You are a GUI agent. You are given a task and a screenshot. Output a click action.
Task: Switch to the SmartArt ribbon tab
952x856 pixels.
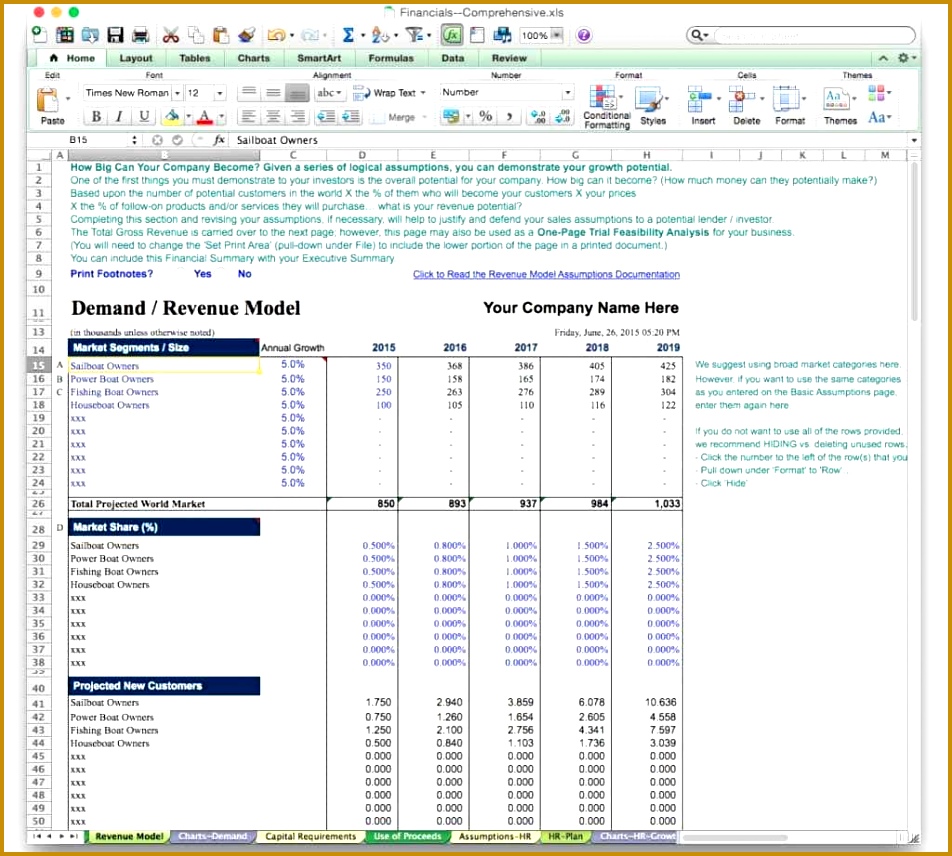point(319,58)
